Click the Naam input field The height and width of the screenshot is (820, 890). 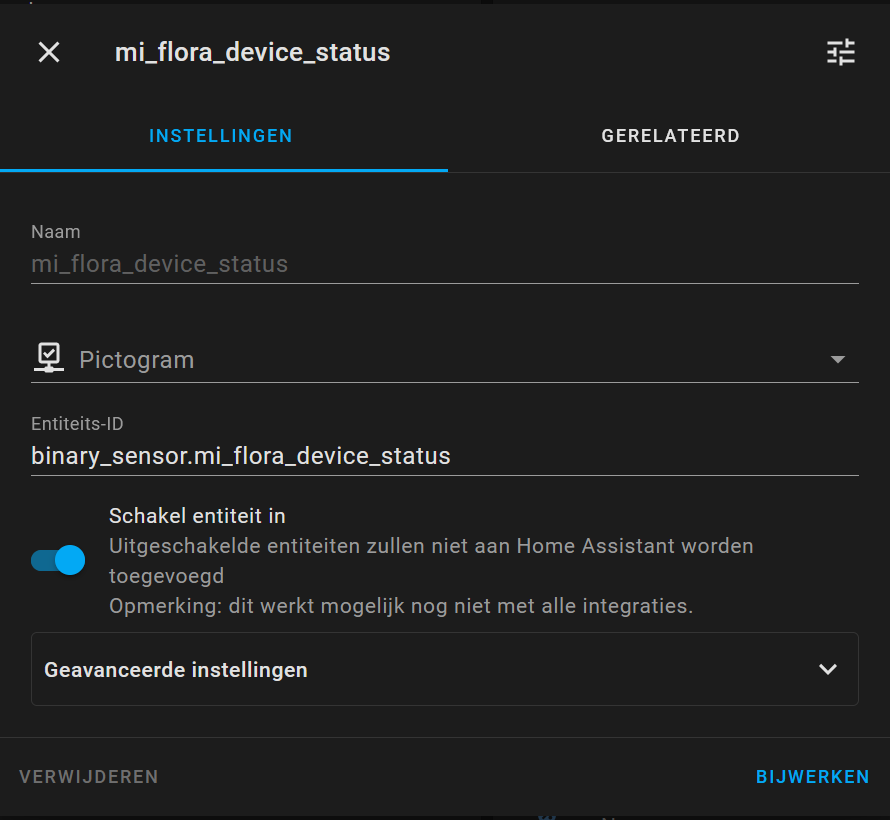coord(445,263)
